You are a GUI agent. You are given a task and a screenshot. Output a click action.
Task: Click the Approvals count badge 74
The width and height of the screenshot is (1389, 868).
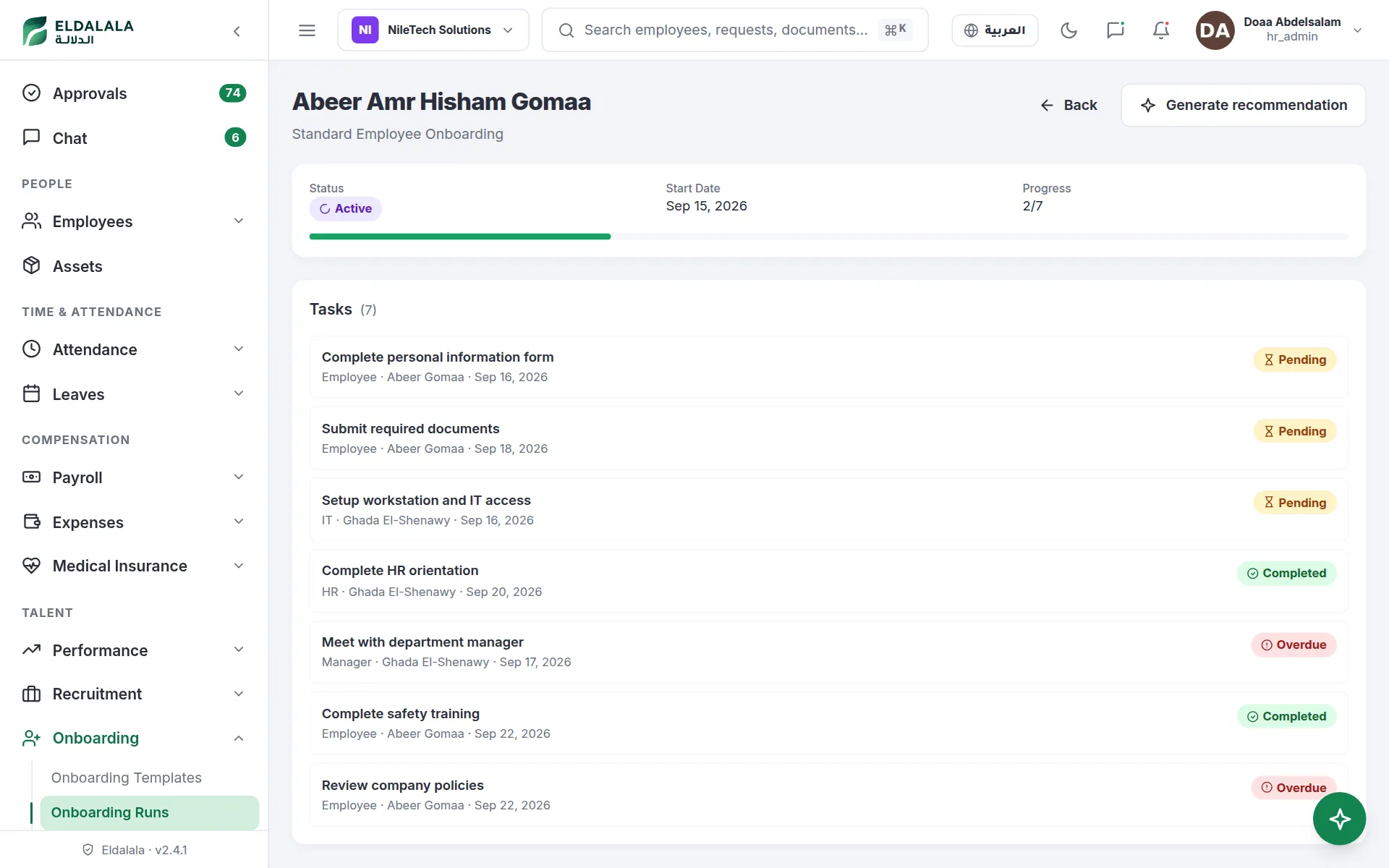tap(232, 93)
